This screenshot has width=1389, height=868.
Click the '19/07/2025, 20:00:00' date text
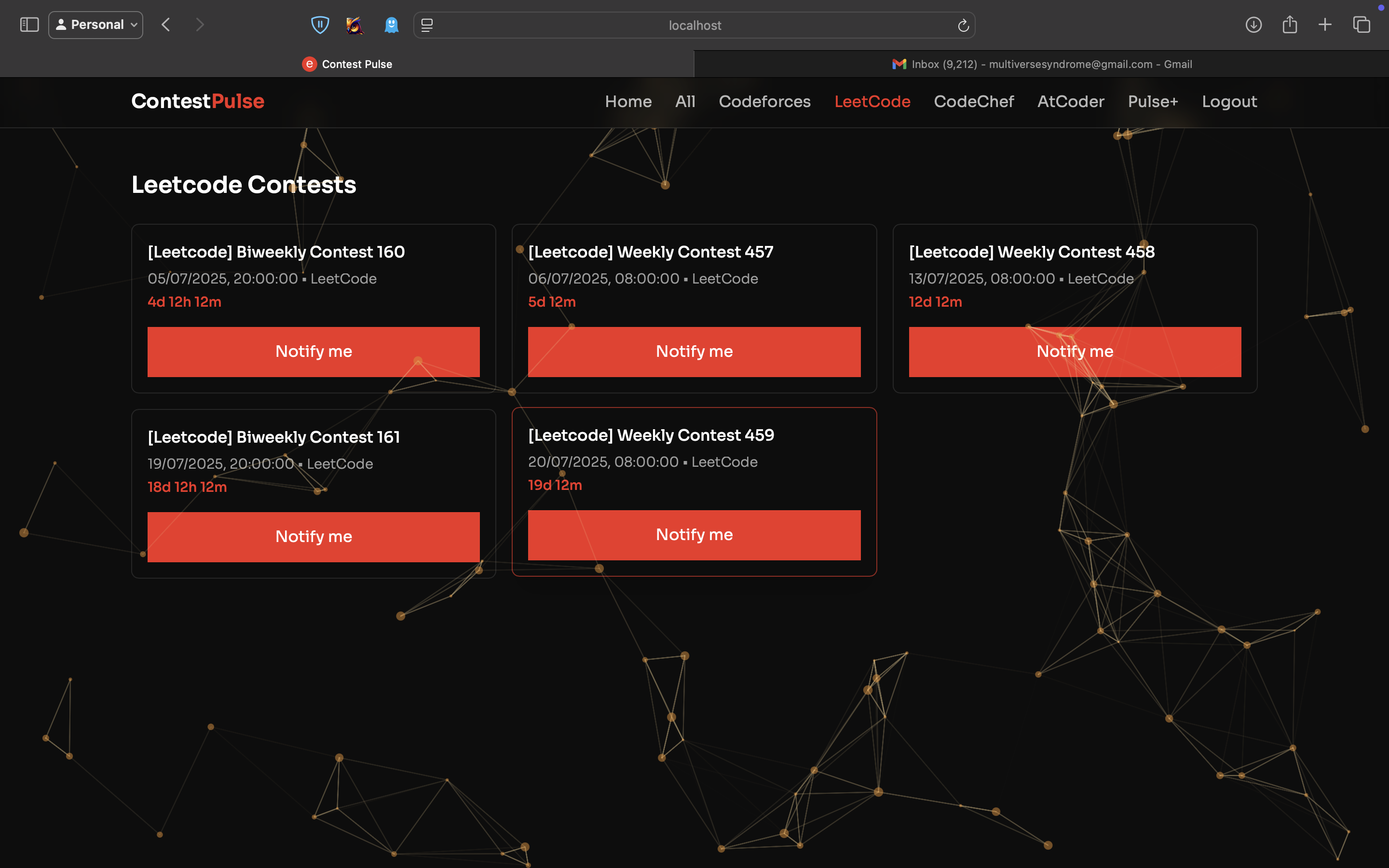pyautogui.click(x=220, y=464)
